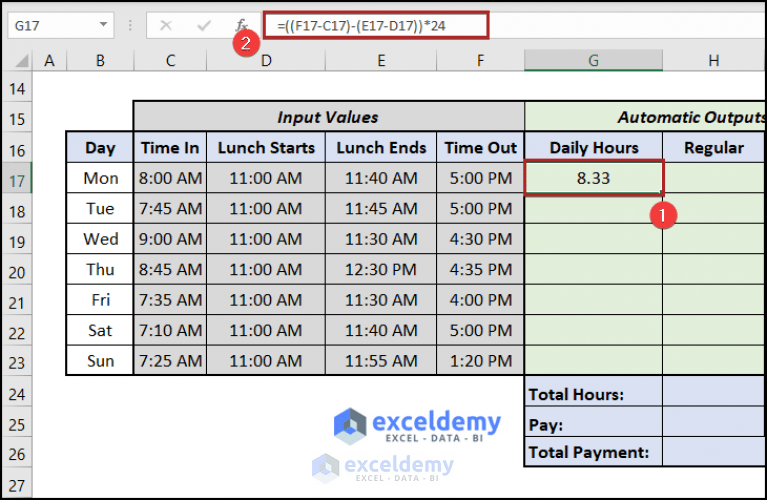Select column H header

click(714, 61)
